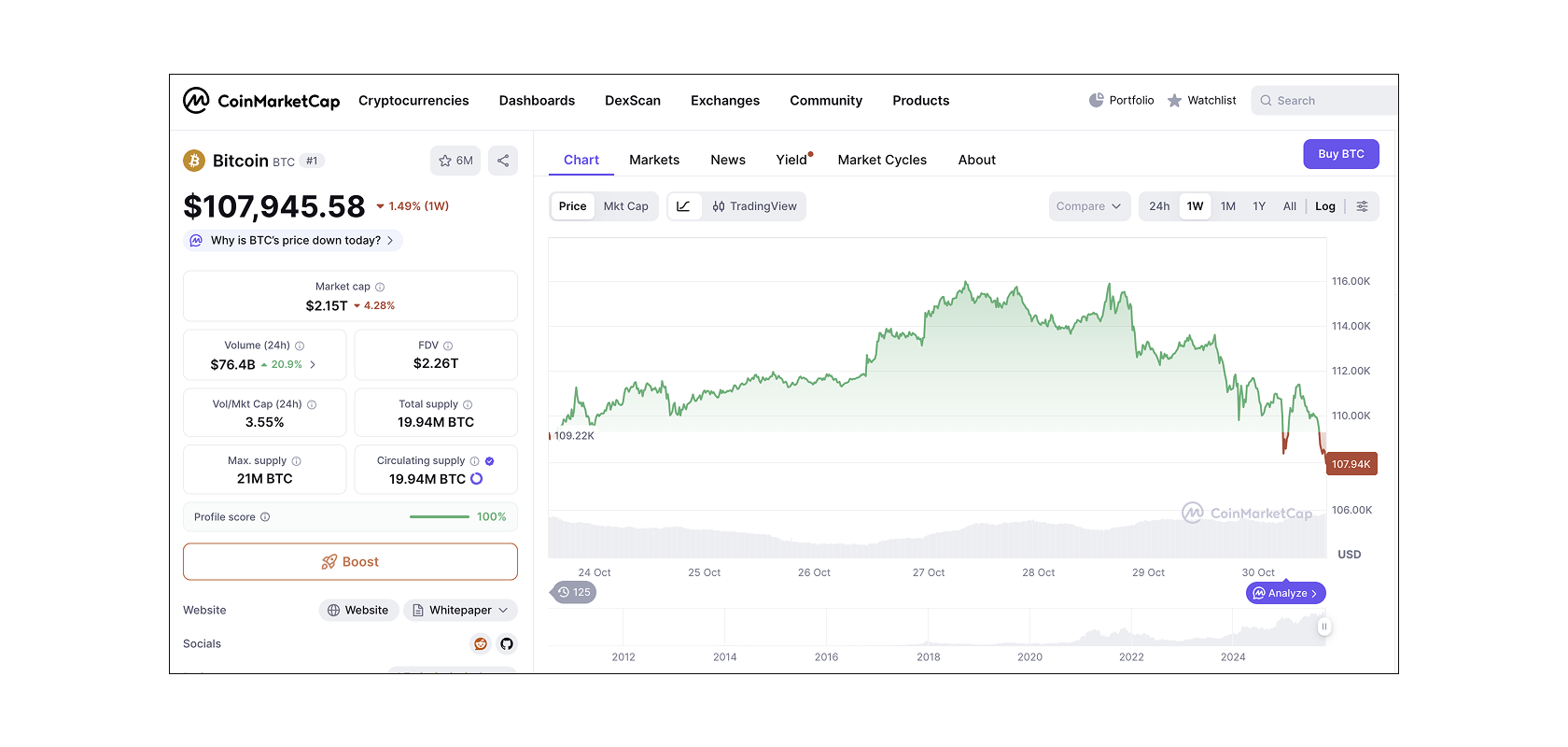Open the Market Cycles tab

click(x=882, y=160)
